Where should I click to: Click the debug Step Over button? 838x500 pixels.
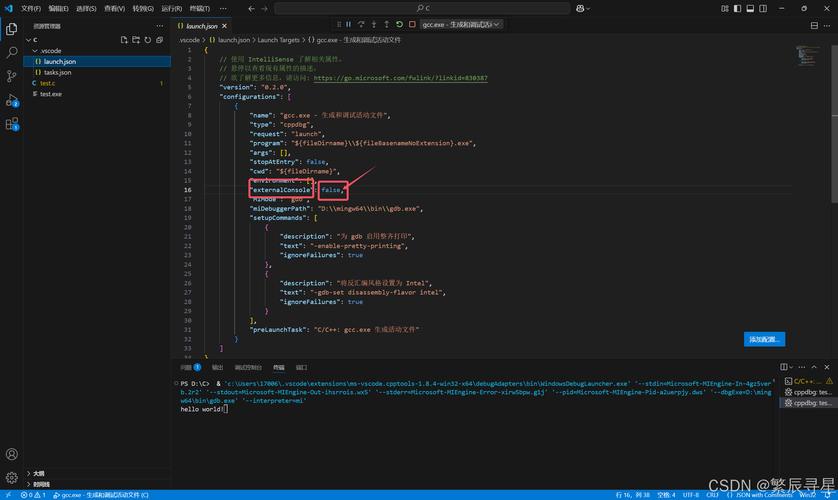tap(361, 25)
